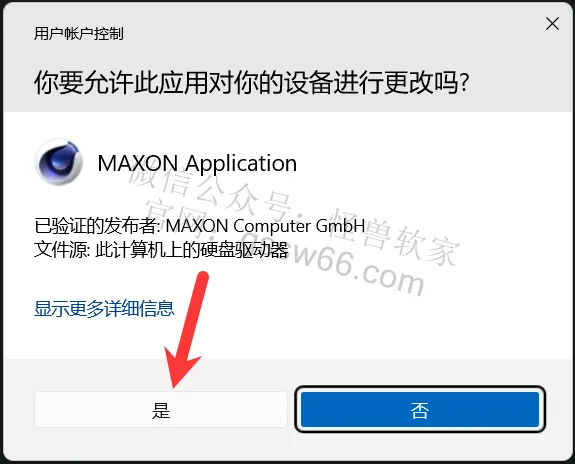Click the 用户帐户控制 dialog title
This screenshot has width=575, height=464.
pos(78,34)
